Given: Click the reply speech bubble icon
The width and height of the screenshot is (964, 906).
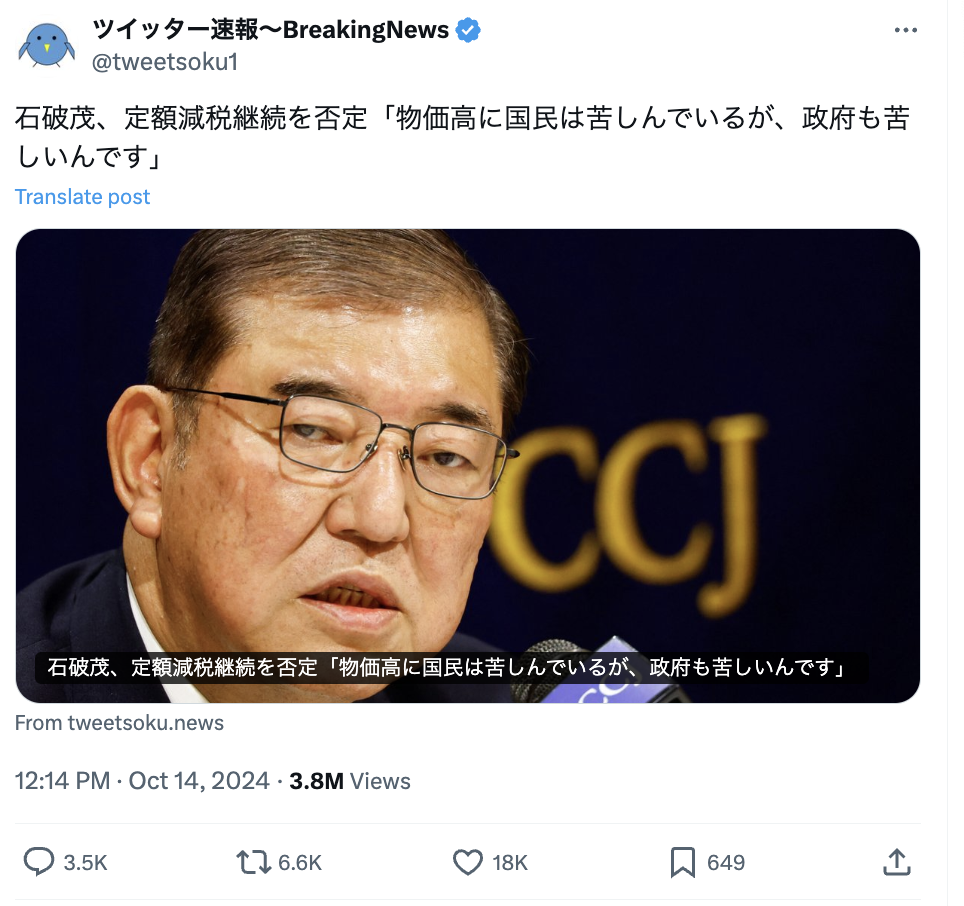Looking at the screenshot, I should tap(39, 862).
